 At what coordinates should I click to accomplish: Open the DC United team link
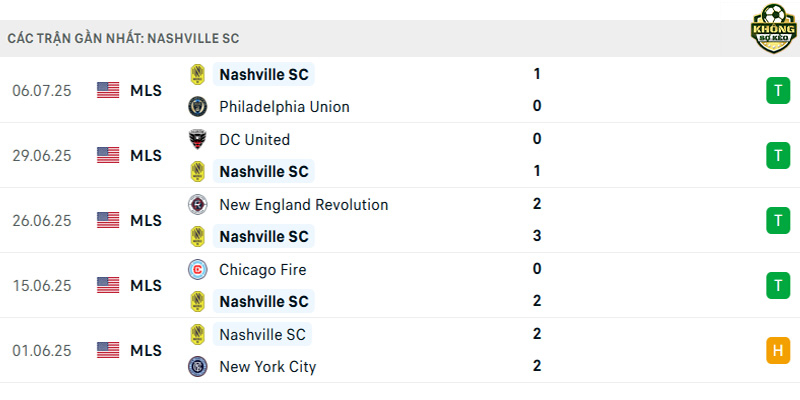pos(255,139)
